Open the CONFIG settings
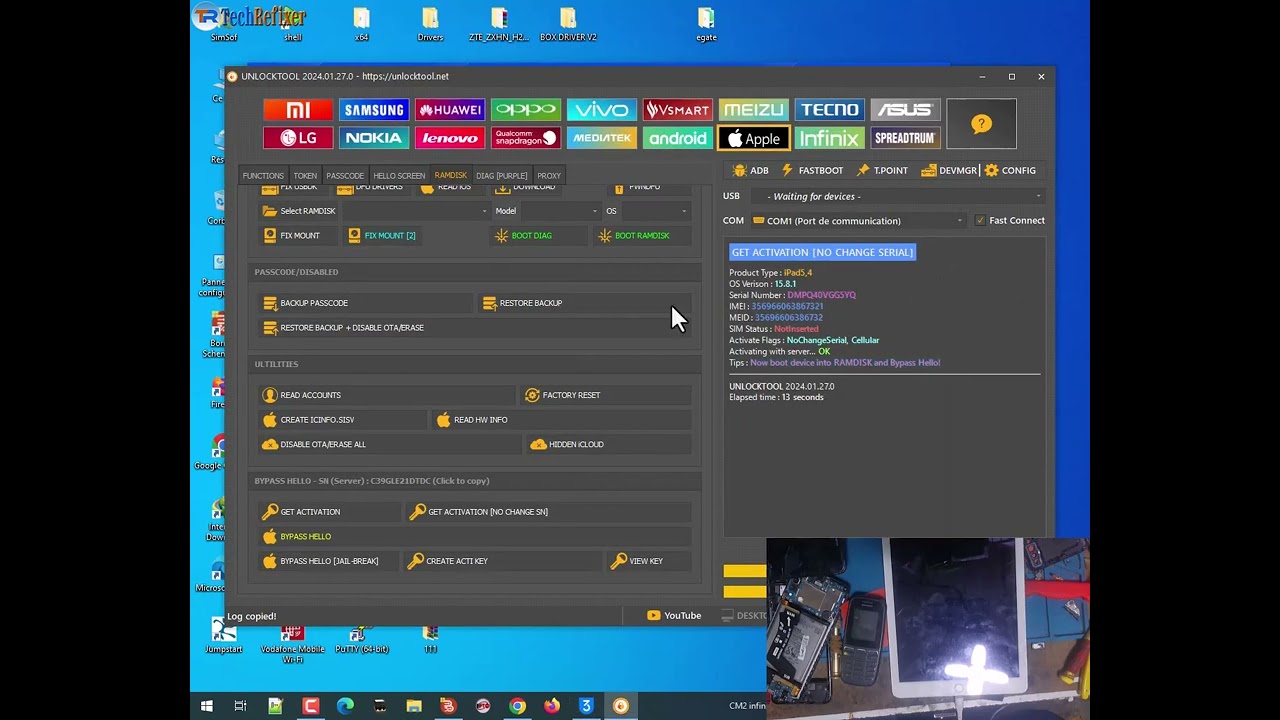 [1010, 170]
